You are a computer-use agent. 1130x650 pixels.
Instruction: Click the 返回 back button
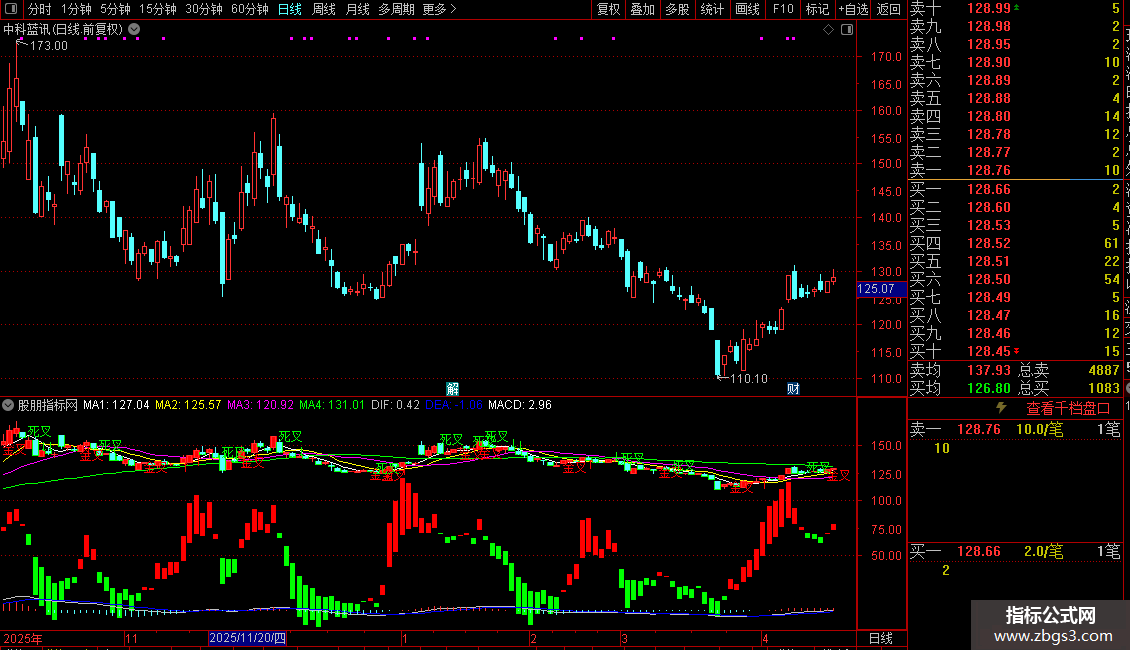[889, 9]
